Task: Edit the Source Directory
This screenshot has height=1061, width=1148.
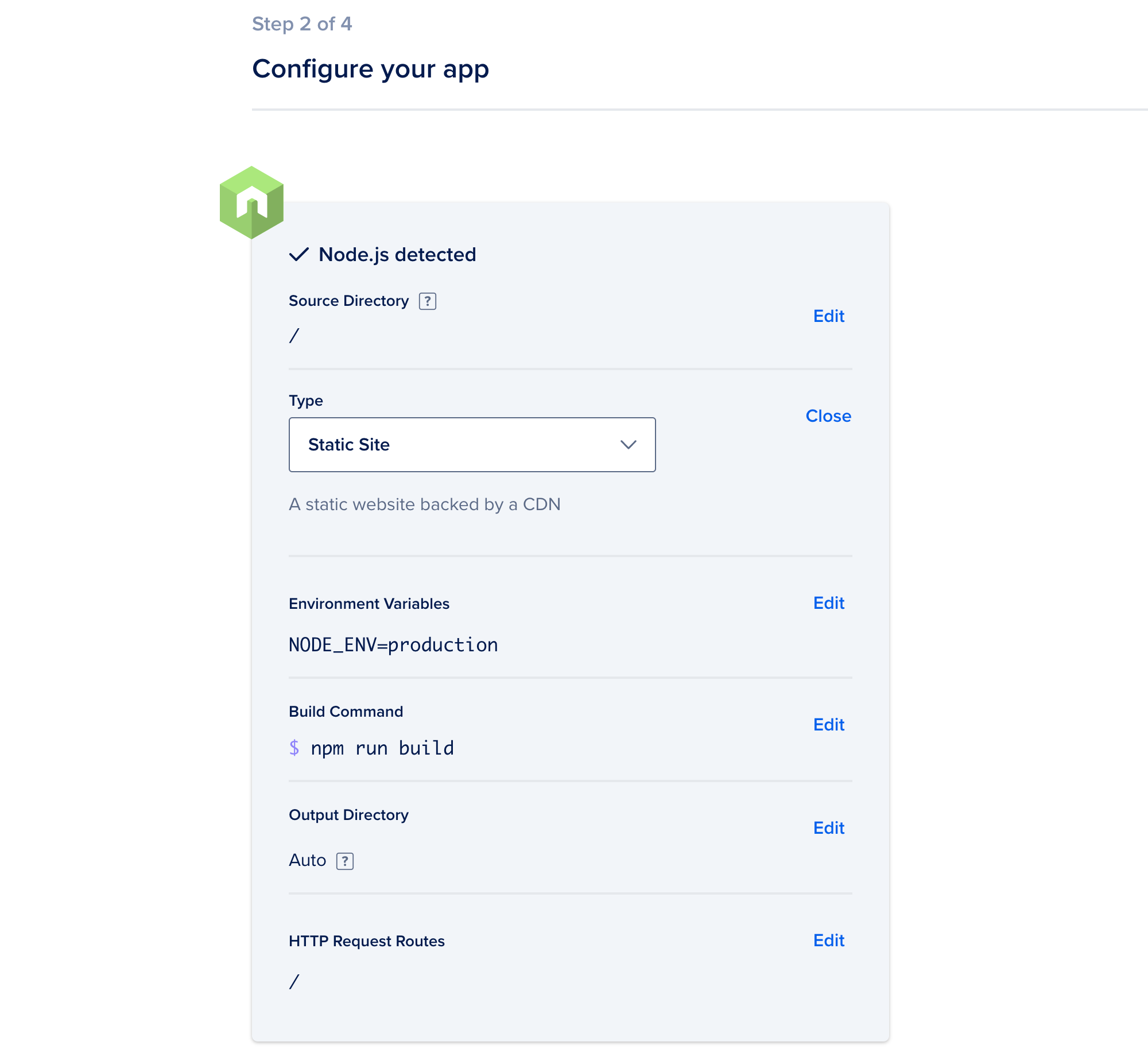Action: (x=828, y=316)
